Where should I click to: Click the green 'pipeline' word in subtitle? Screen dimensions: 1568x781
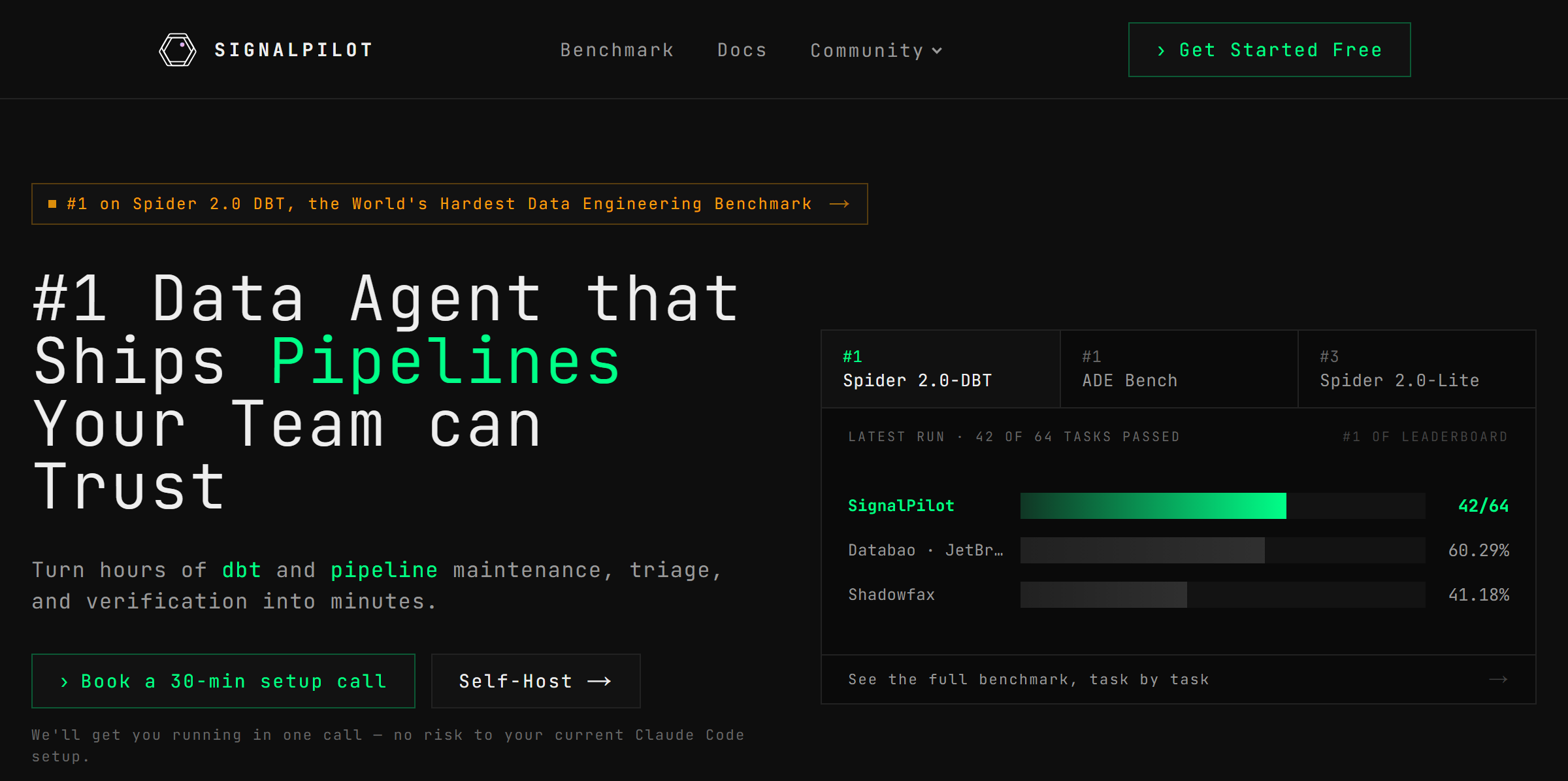pos(384,571)
